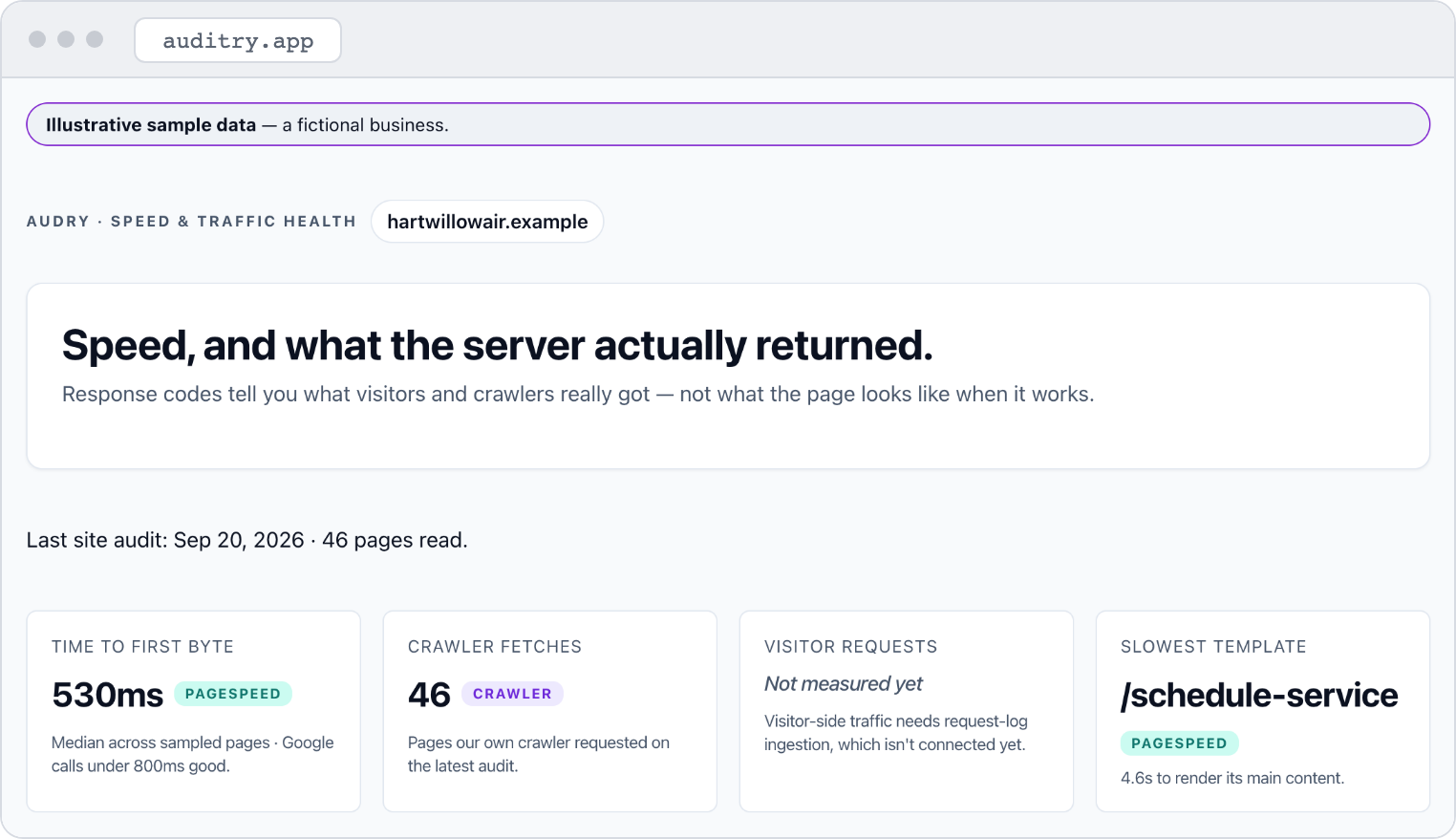The image size is (1456, 839).
Task: Select the hartwillowair.example domain pill
Action: coord(487,222)
